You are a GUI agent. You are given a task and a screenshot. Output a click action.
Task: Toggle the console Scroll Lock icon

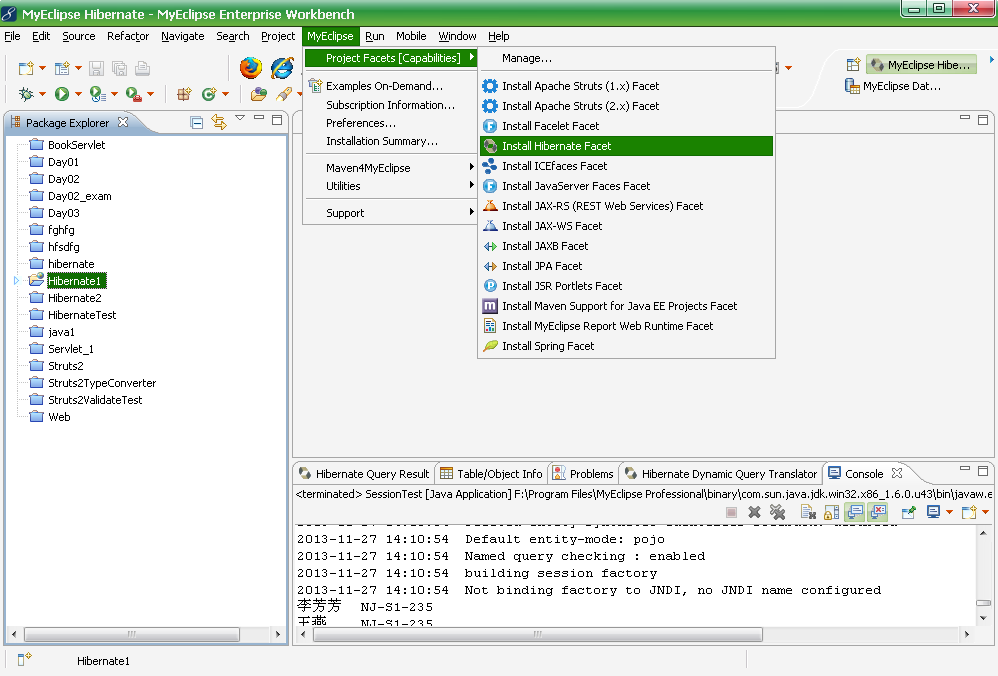pyautogui.click(x=831, y=512)
